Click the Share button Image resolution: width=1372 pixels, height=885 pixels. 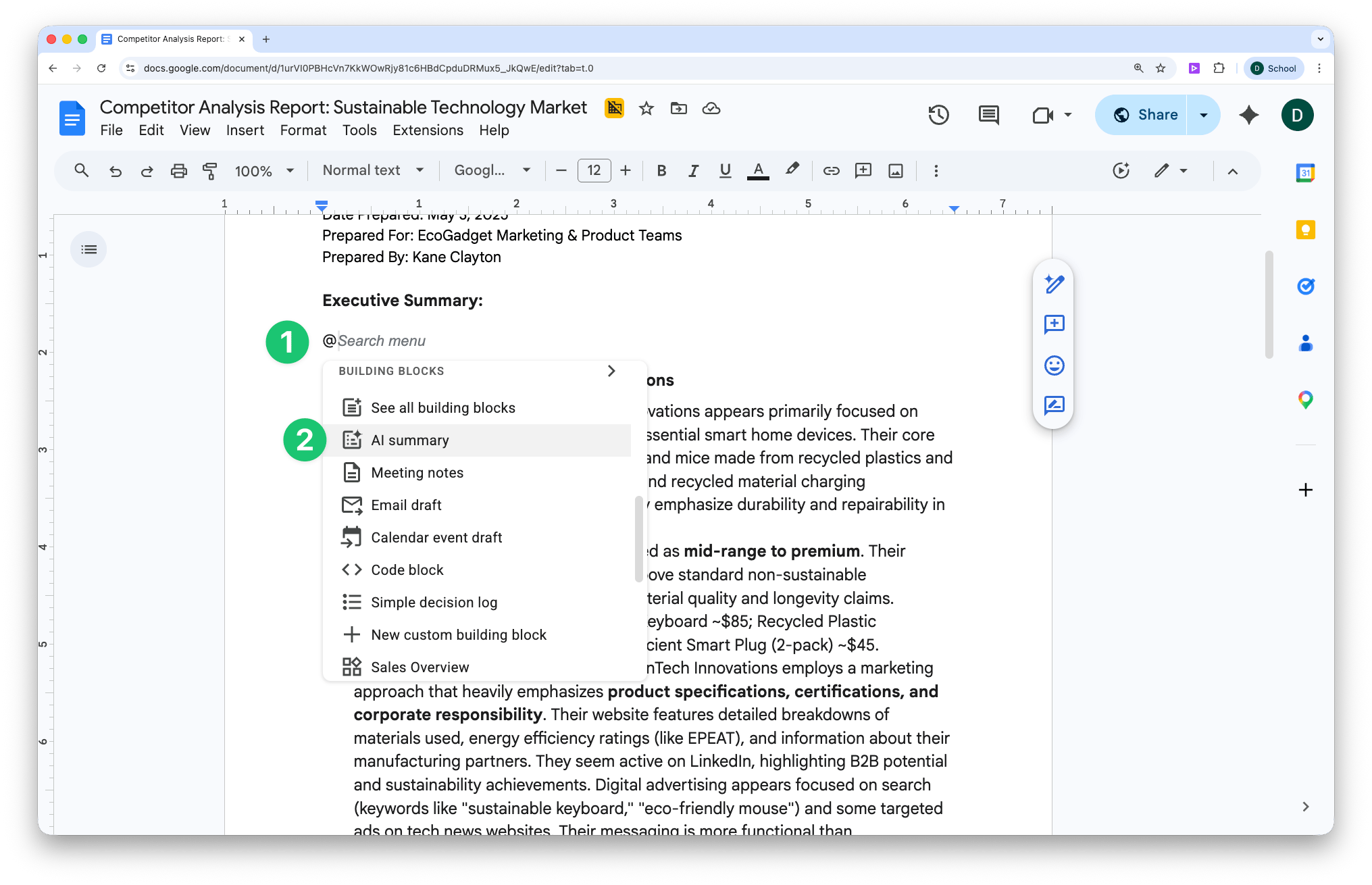tap(1144, 115)
